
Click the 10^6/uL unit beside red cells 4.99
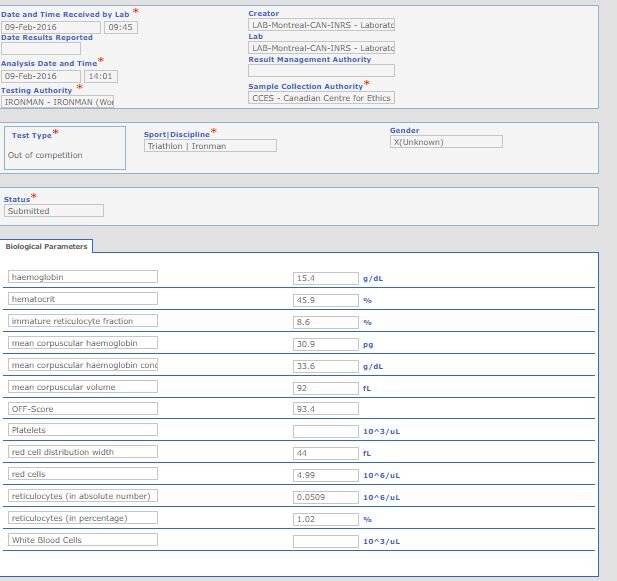click(381, 476)
